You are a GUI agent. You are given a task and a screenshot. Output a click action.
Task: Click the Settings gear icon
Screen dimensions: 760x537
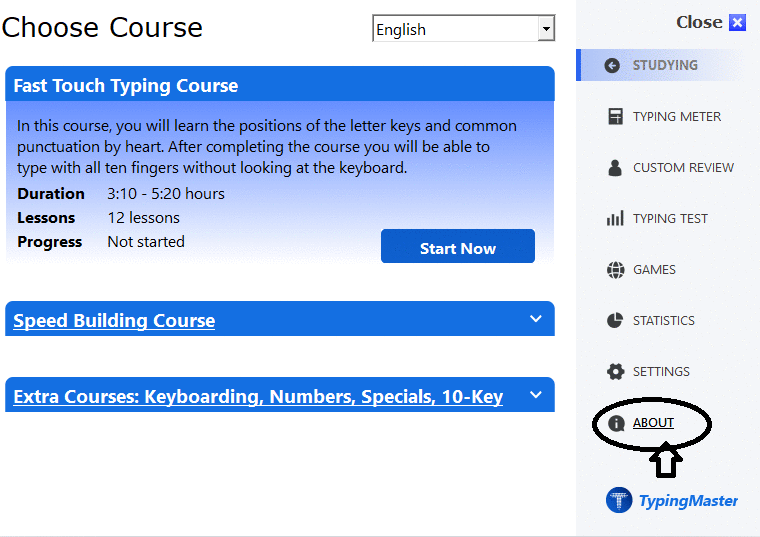click(x=615, y=372)
